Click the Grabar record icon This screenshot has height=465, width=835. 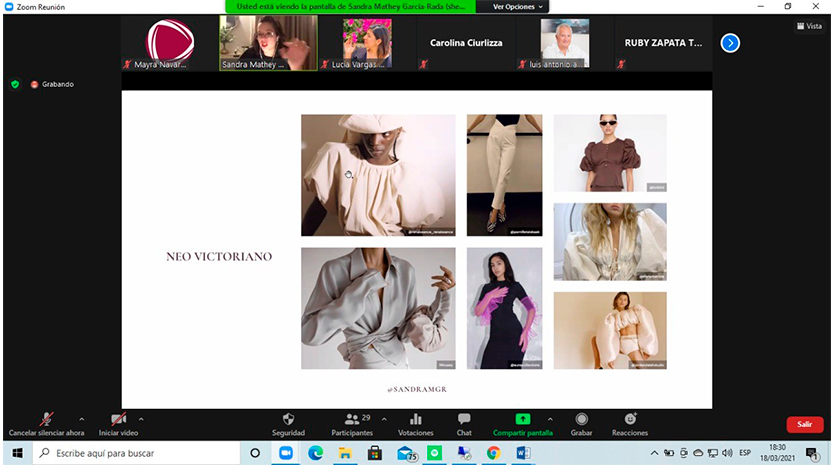[581, 419]
